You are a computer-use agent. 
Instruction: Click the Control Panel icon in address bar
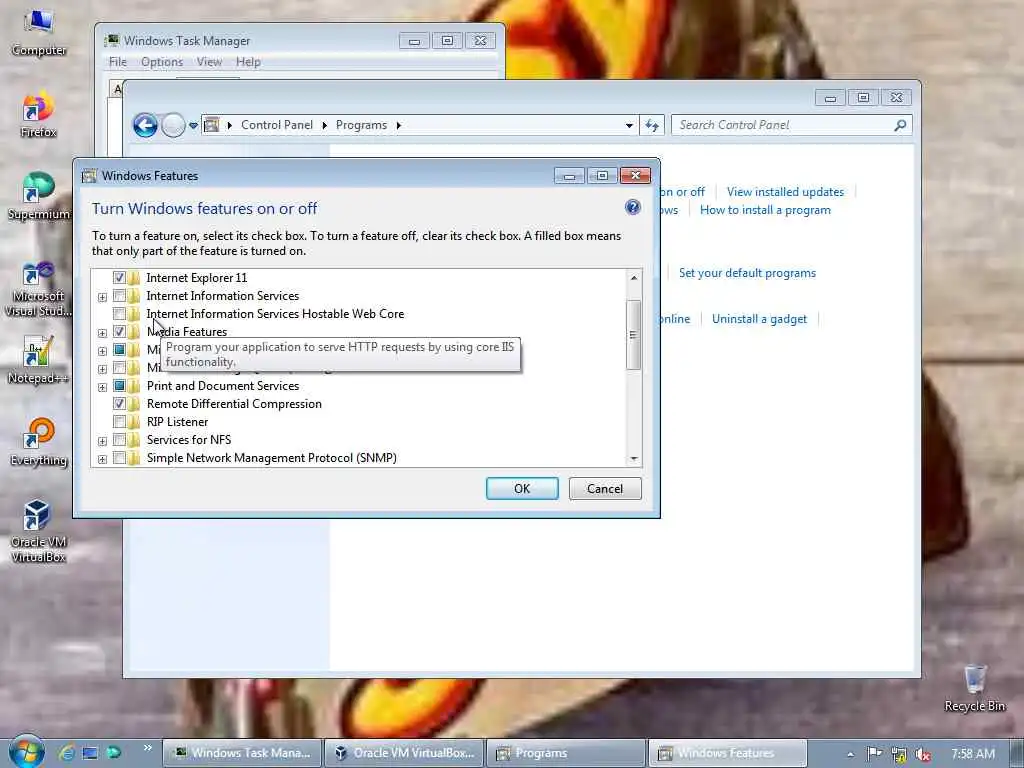[212, 125]
